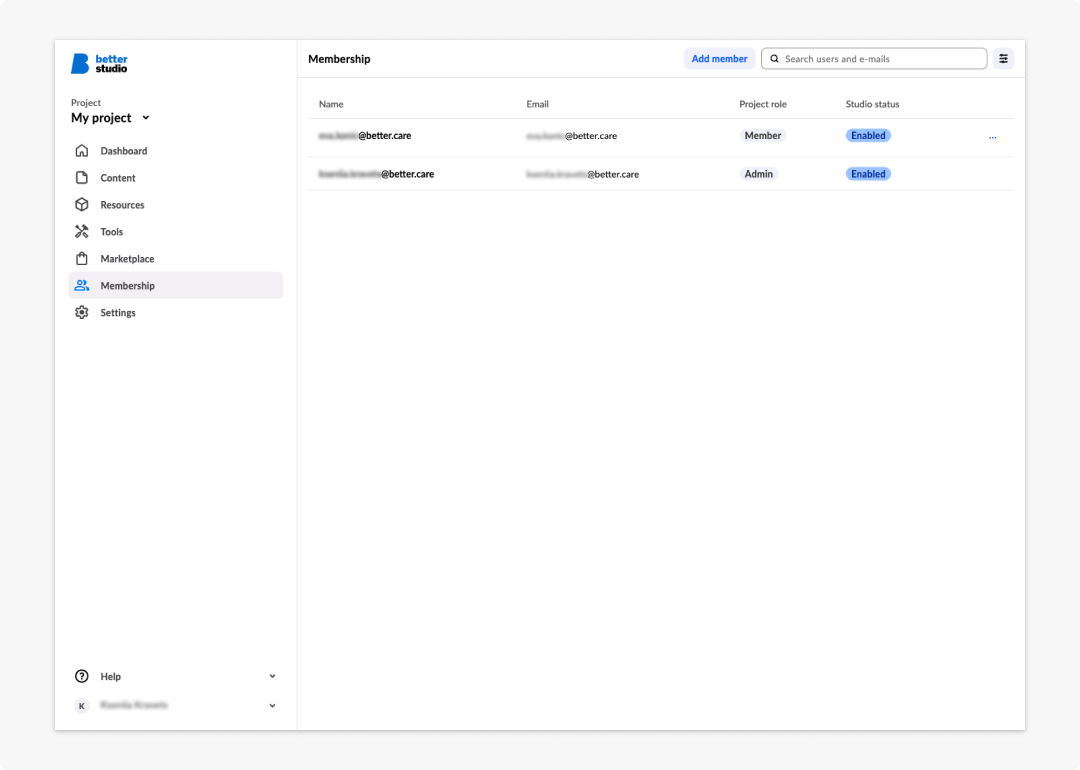Open the Marketplace menu item
The image size is (1080, 770).
[x=127, y=259]
